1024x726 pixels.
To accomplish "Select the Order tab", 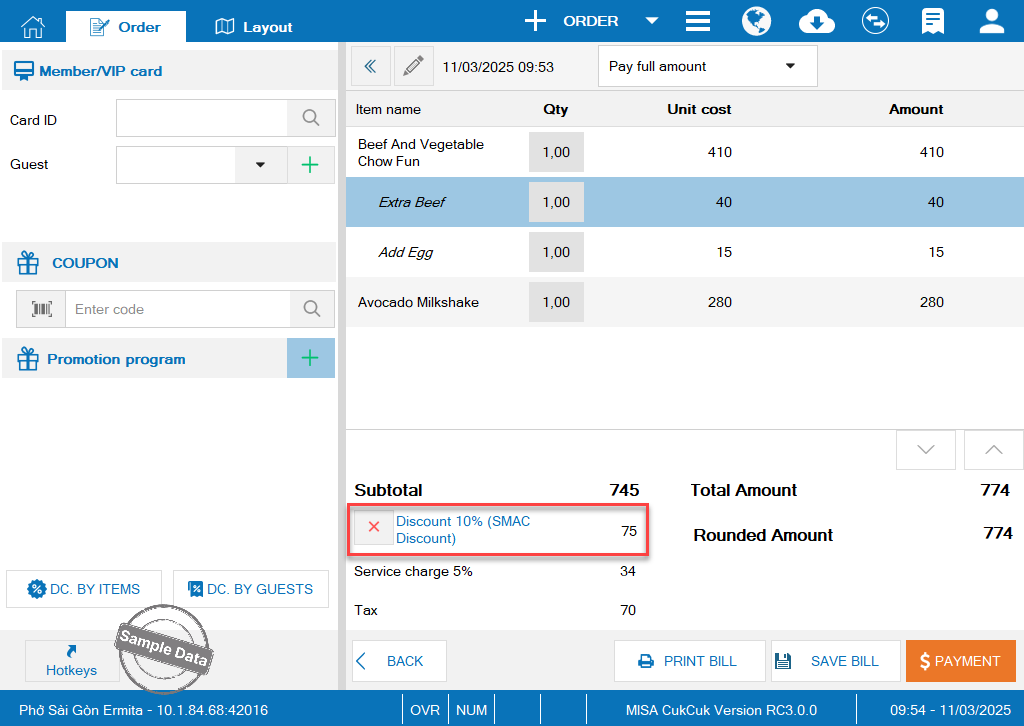I will pos(125,27).
